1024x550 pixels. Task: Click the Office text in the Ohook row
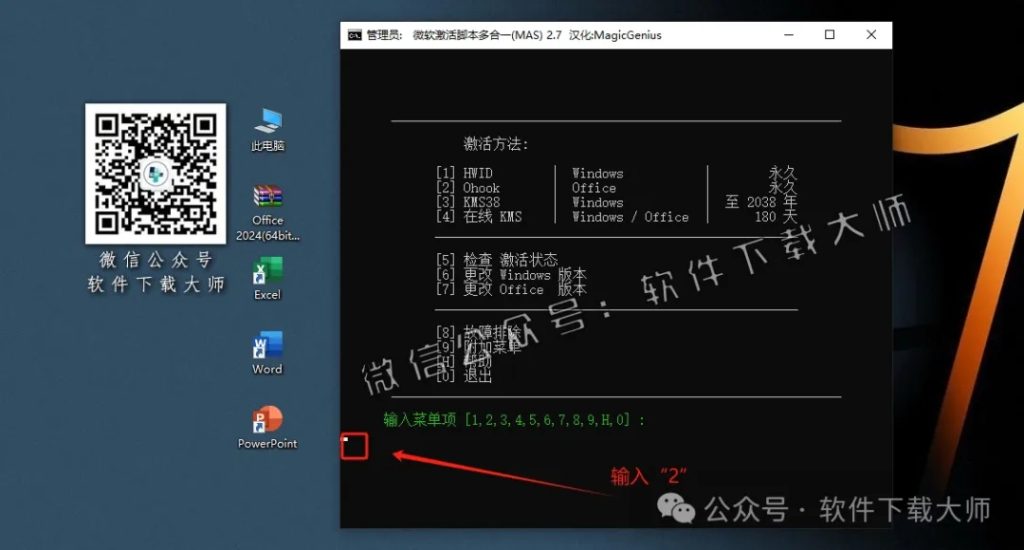[x=594, y=188]
